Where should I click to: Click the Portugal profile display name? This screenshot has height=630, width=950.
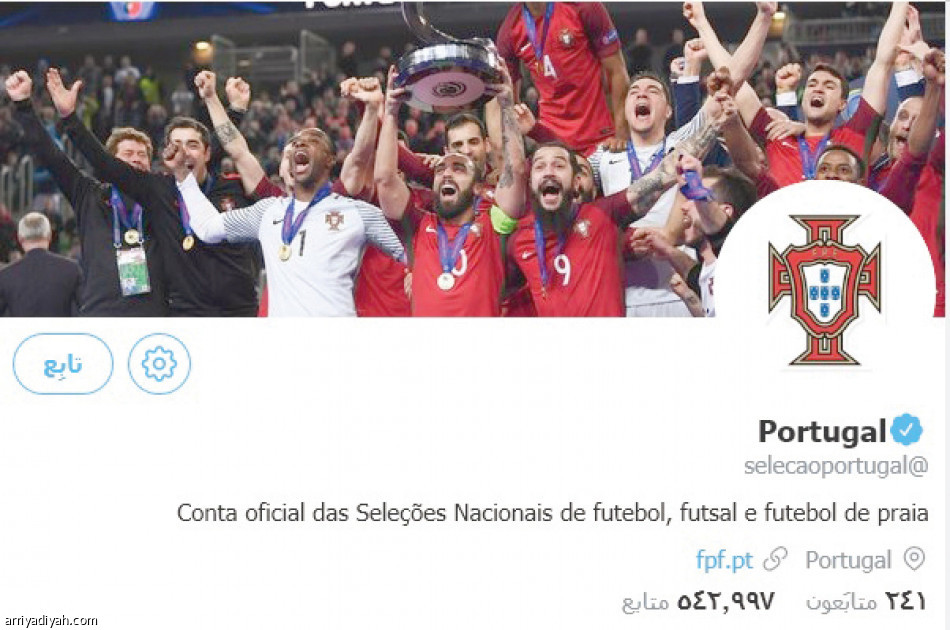[823, 432]
